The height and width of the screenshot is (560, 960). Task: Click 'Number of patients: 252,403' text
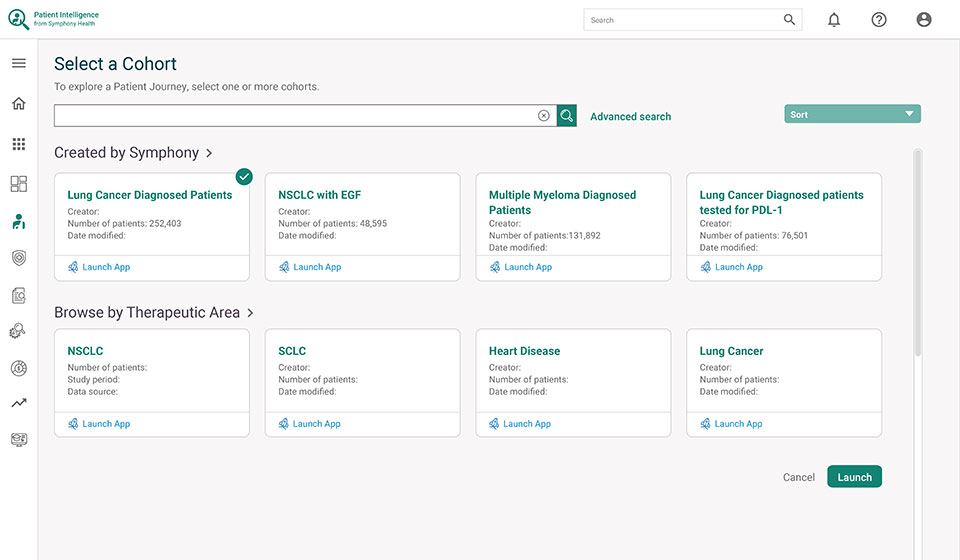pyautogui.click(x=124, y=223)
